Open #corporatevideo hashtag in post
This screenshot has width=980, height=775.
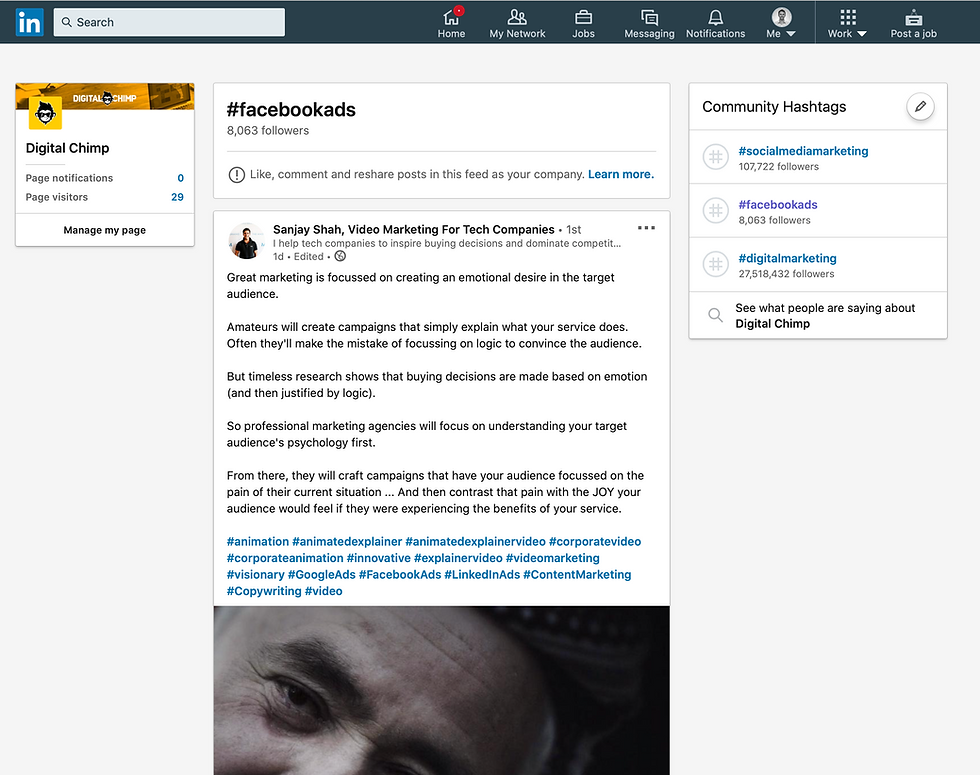(595, 541)
